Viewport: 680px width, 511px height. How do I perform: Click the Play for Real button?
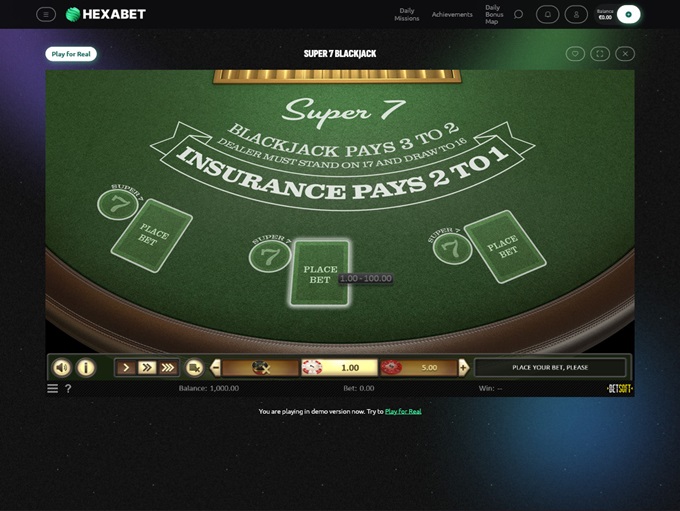(71, 54)
